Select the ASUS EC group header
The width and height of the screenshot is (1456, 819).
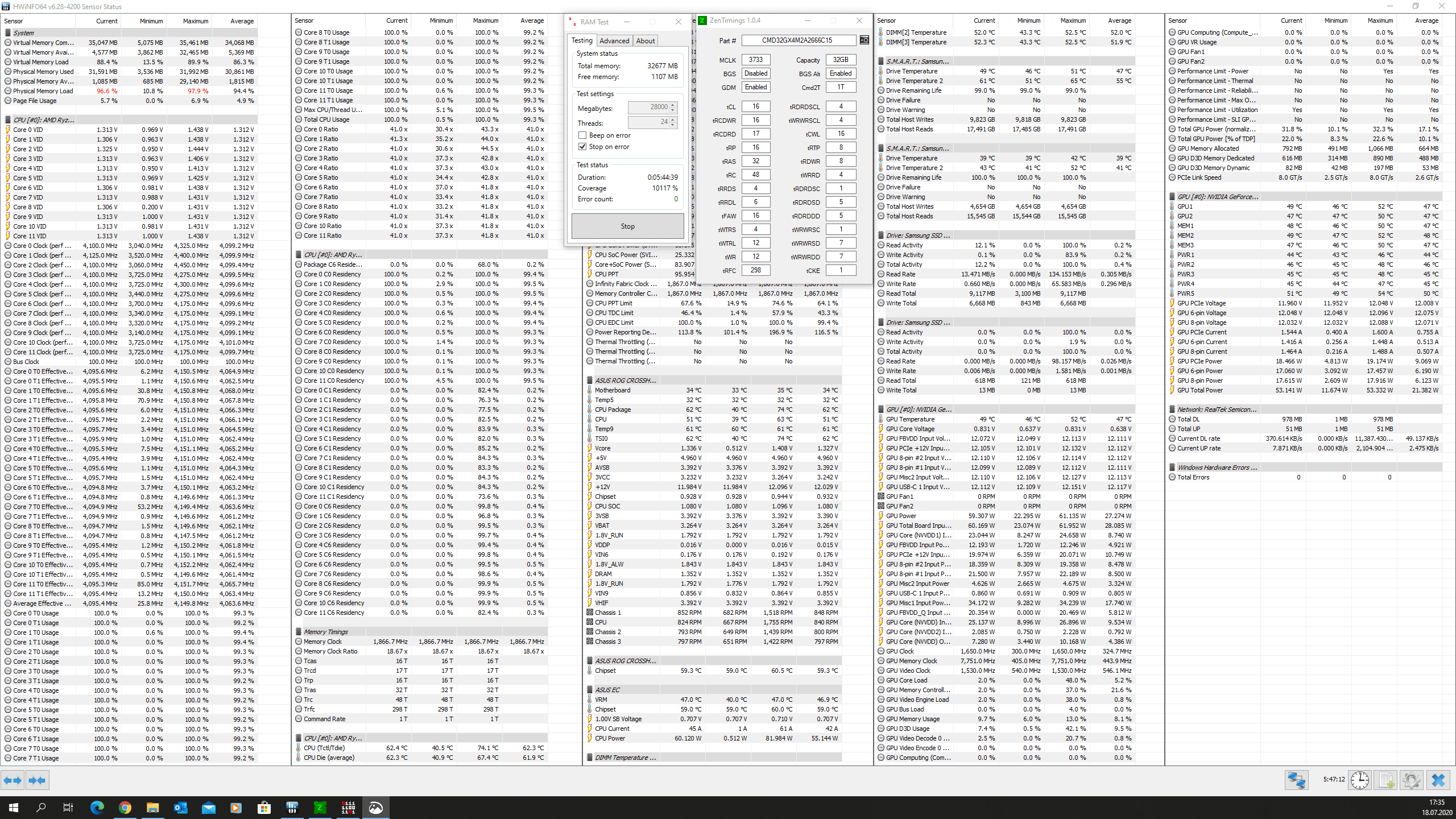click(x=714, y=690)
